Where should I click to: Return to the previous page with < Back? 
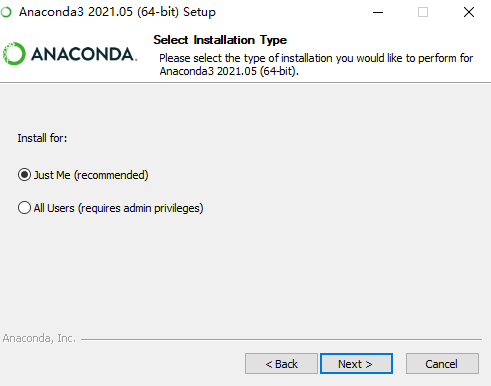pos(281,364)
